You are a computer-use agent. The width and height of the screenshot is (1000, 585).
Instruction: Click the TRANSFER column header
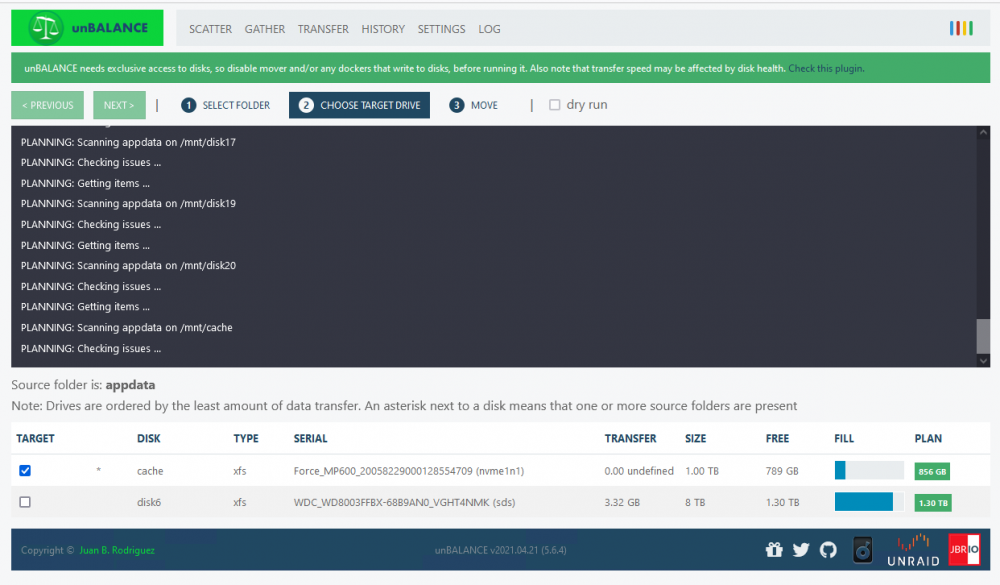pos(630,438)
